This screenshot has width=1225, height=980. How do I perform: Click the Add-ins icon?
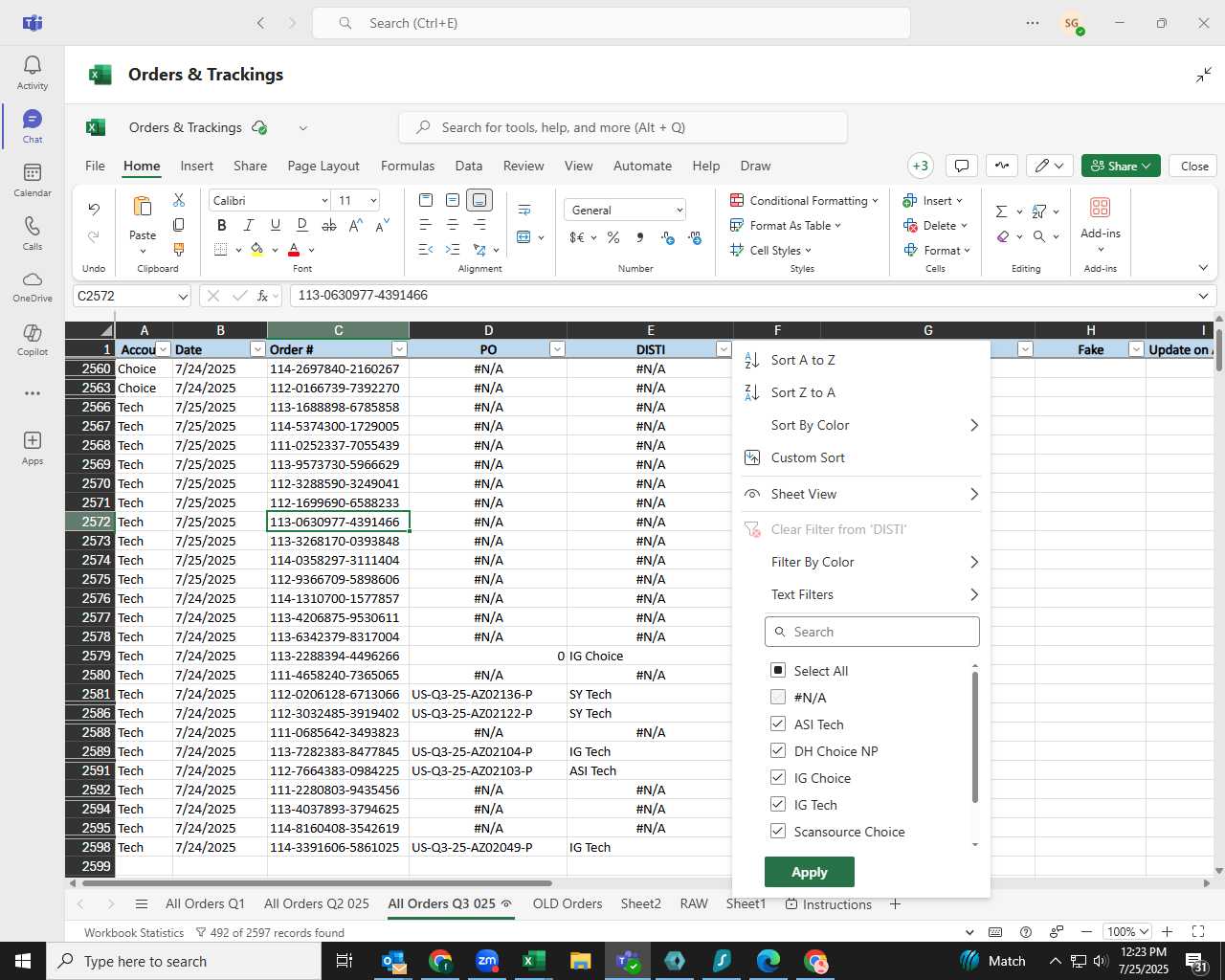[x=1101, y=208]
